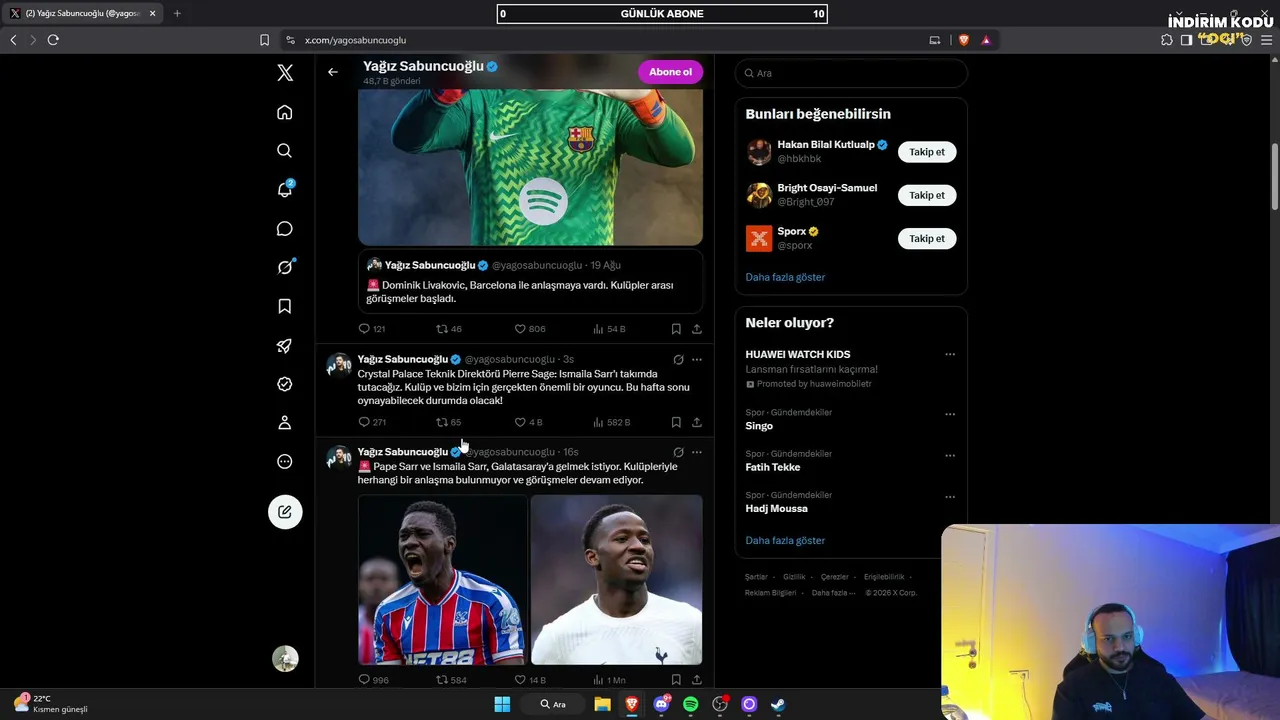Open the Ismaila Sarr Crystal Palace photo

pos(442,580)
